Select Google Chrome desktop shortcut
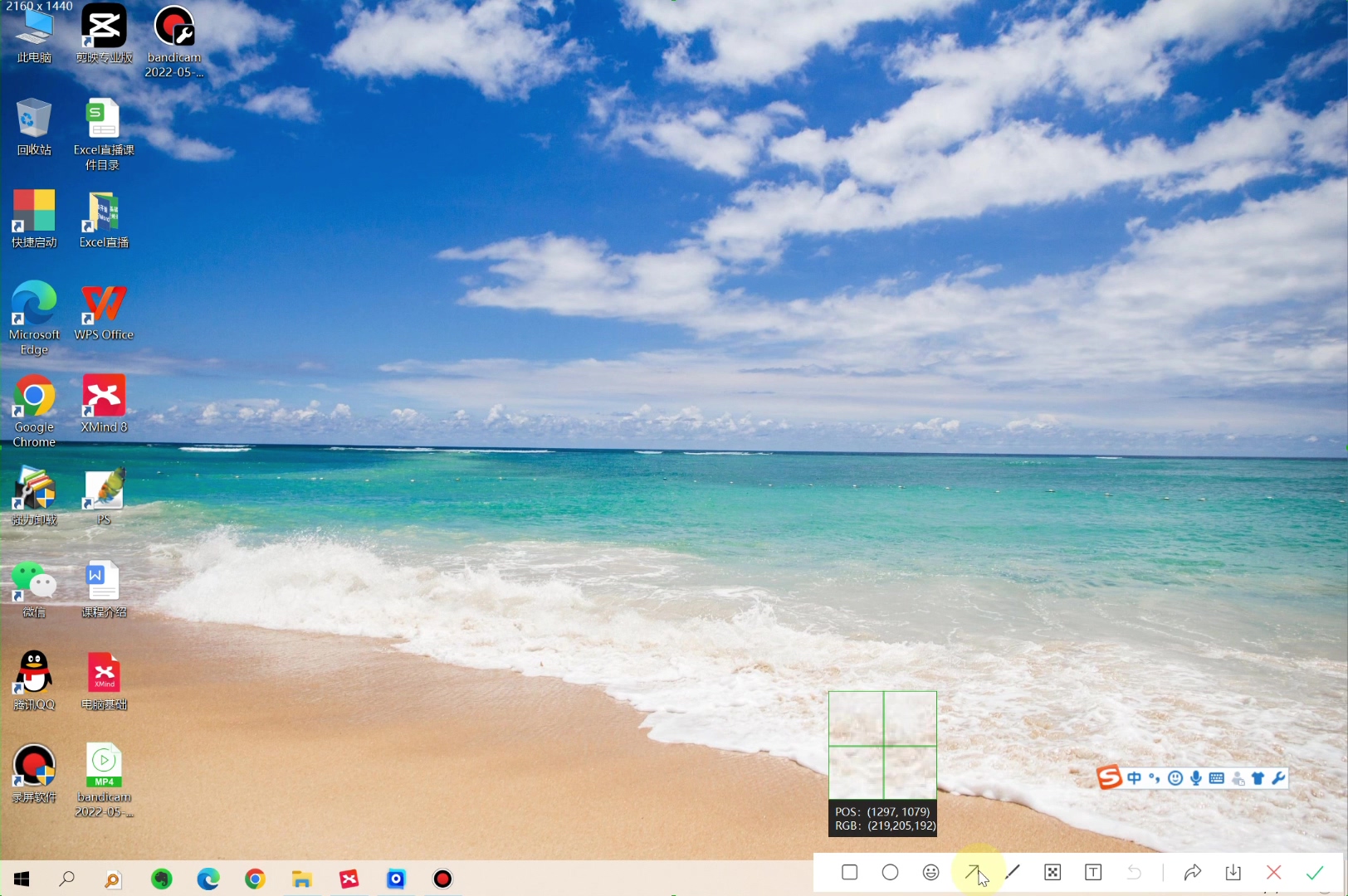 click(34, 411)
